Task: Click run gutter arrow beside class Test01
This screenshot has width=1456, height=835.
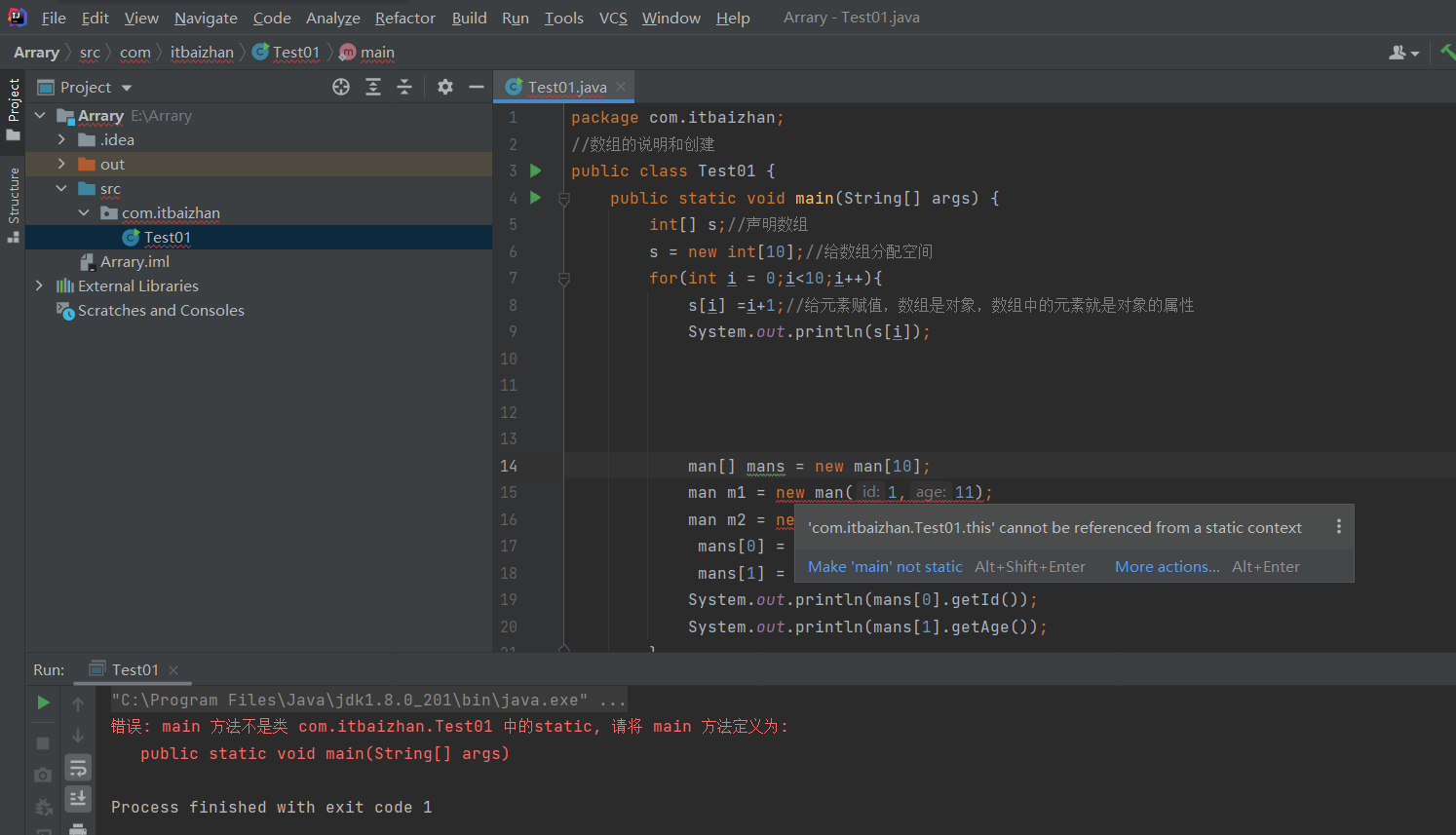Action: (x=535, y=171)
